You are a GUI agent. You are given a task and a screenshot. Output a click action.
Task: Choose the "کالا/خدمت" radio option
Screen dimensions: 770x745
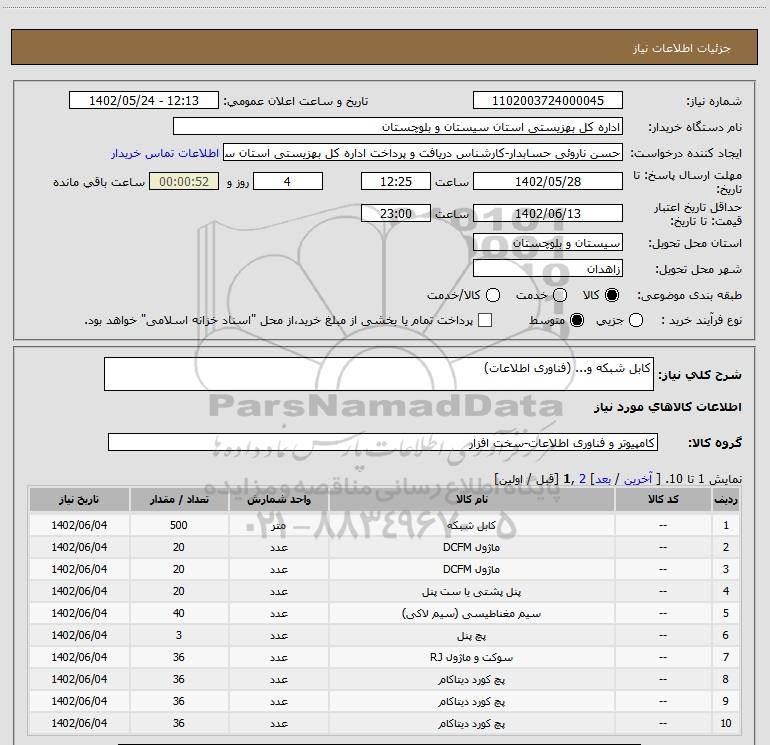[x=490, y=296]
